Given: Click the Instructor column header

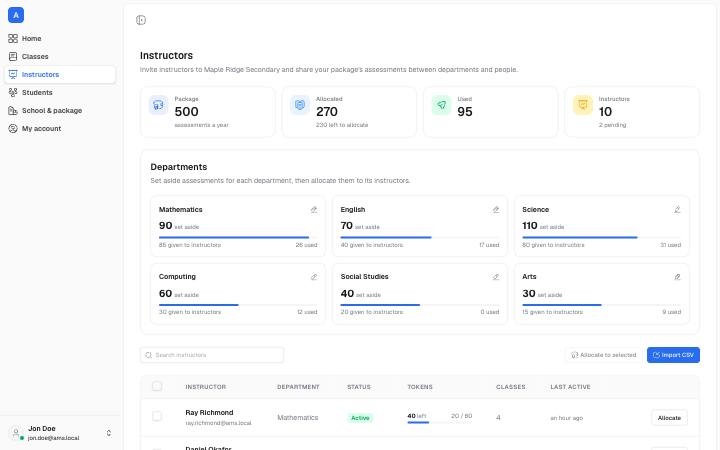Looking at the screenshot, I should [206, 387].
